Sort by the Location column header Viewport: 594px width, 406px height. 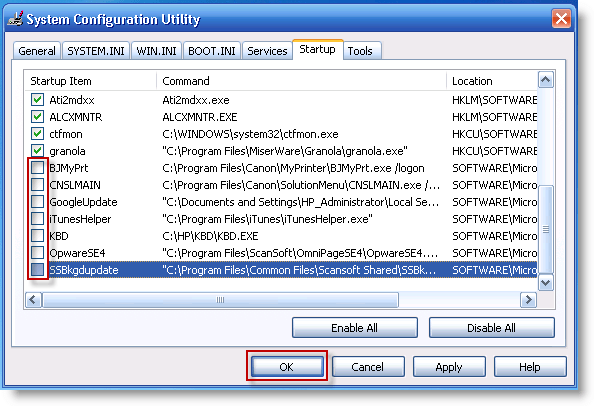tap(492, 81)
